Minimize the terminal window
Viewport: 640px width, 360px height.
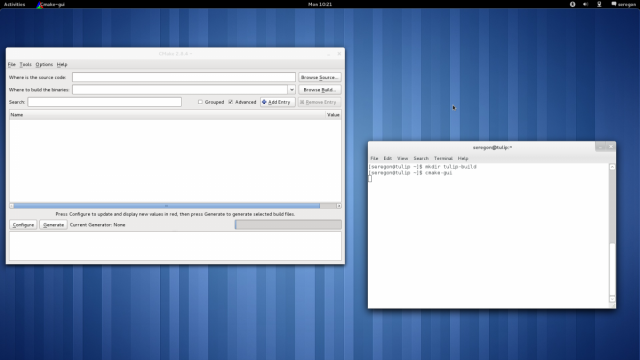tap(600, 147)
